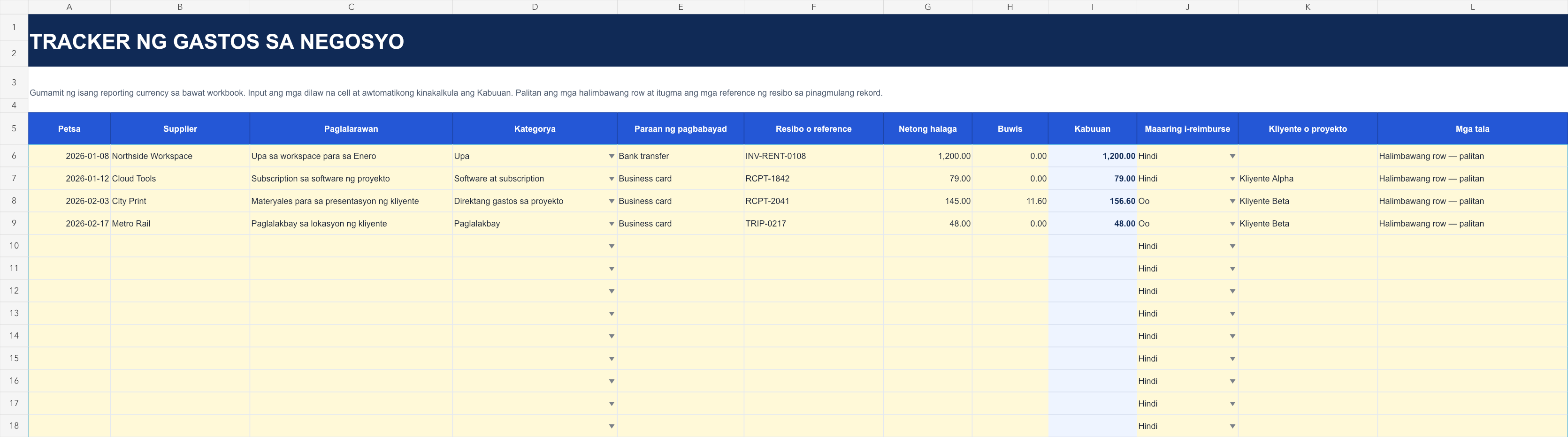Select Bank transfer payment method cell
The width and height of the screenshot is (1568, 437).
(x=681, y=156)
